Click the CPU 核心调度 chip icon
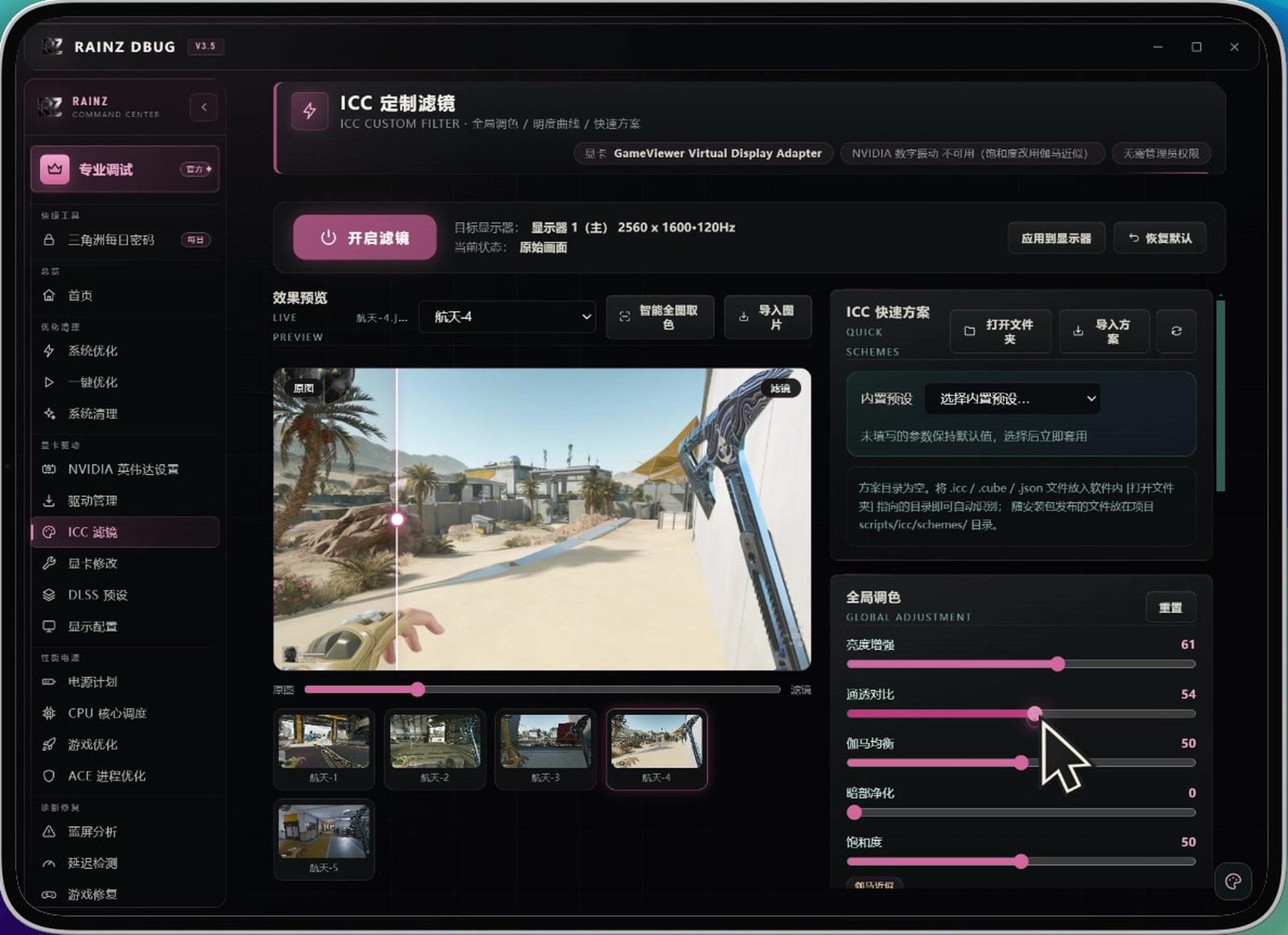This screenshot has width=1288, height=935. point(49,714)
